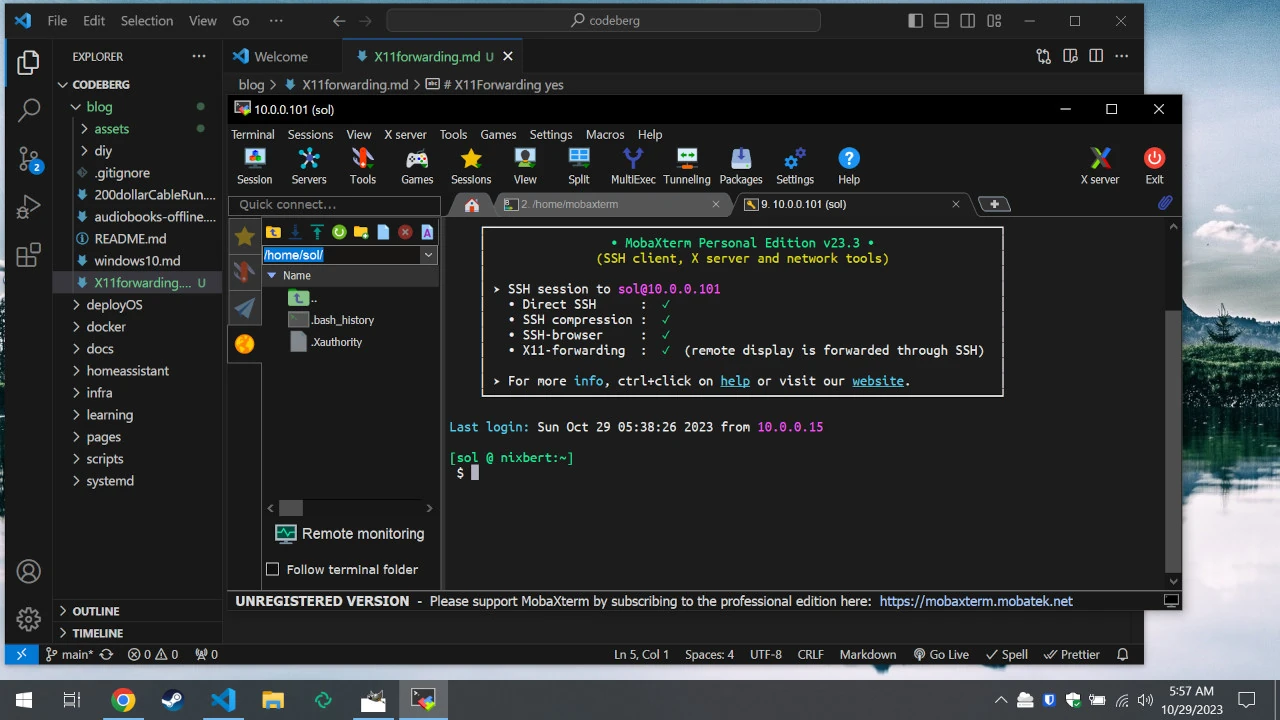Click the SFTP new folder icon

click(361, 232)
